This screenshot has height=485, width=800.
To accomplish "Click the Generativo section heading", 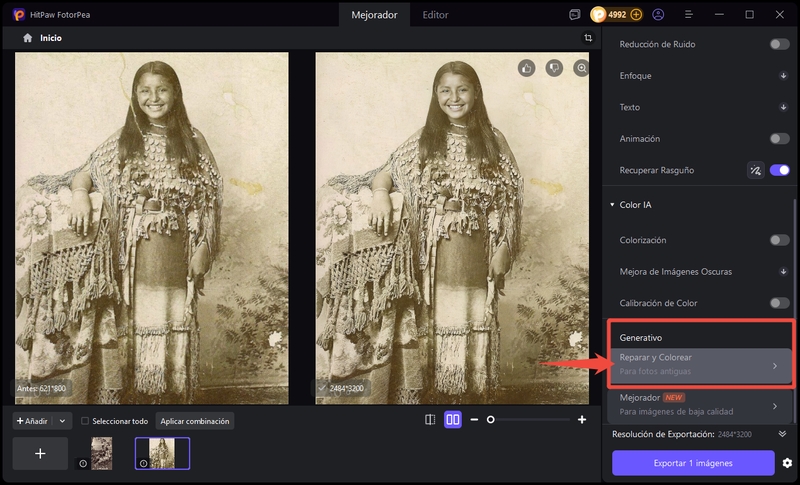I will pos(641,338).
